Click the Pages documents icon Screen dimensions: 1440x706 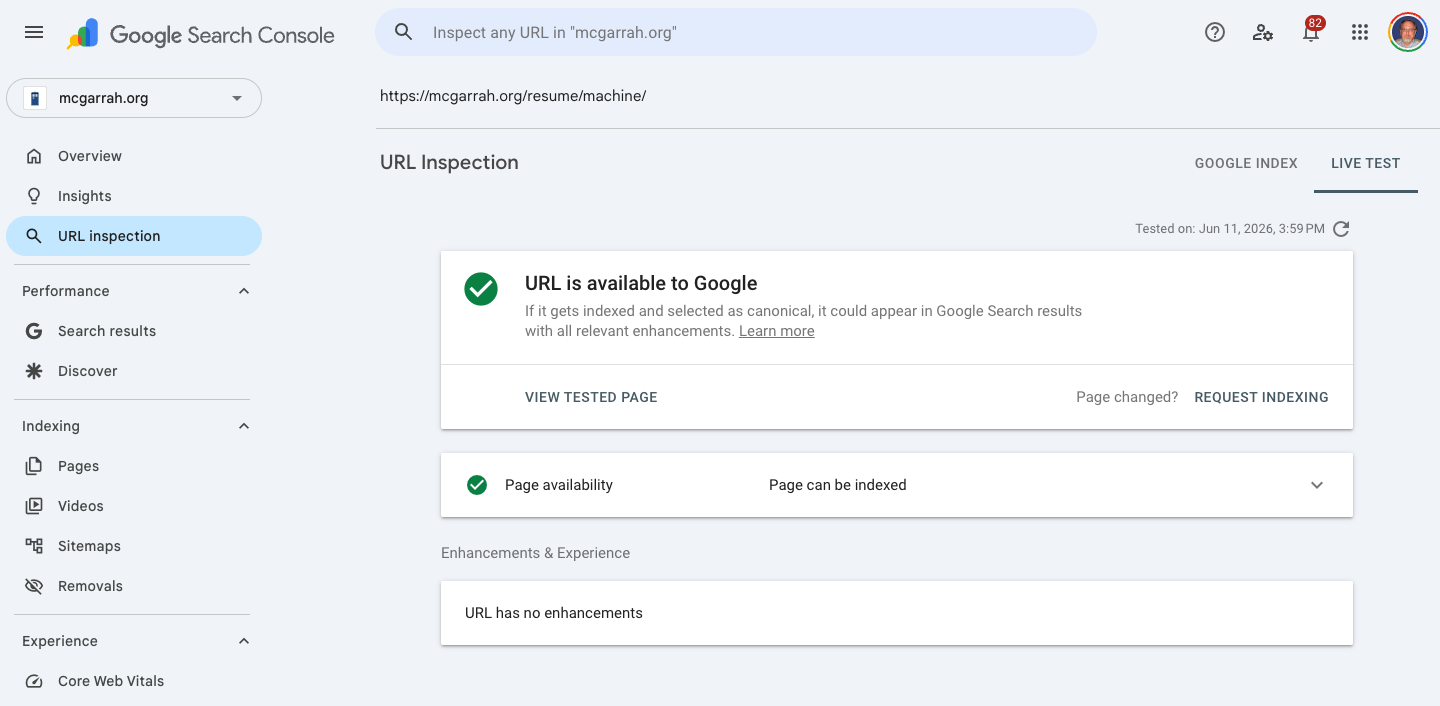coord(34,466)
